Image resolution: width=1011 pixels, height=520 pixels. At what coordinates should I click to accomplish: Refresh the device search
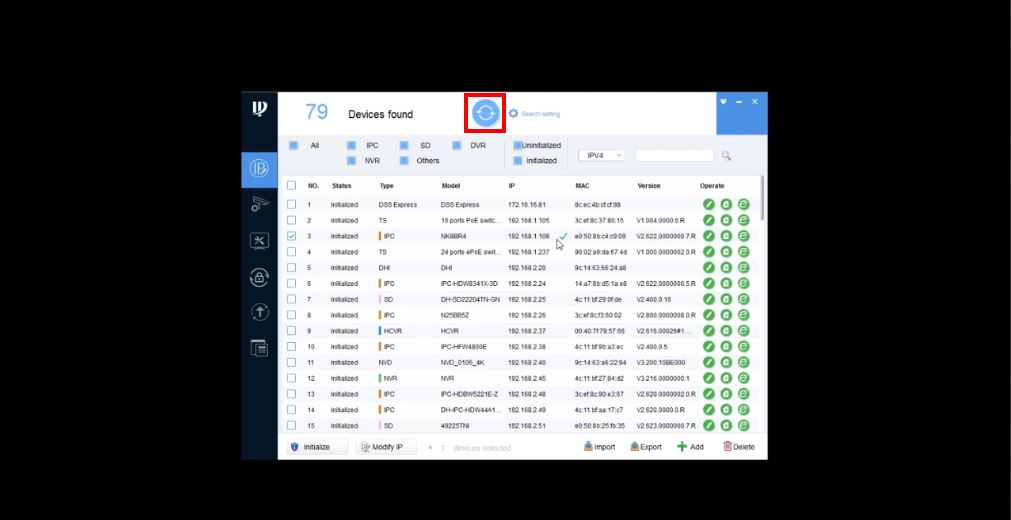[485, 113]
